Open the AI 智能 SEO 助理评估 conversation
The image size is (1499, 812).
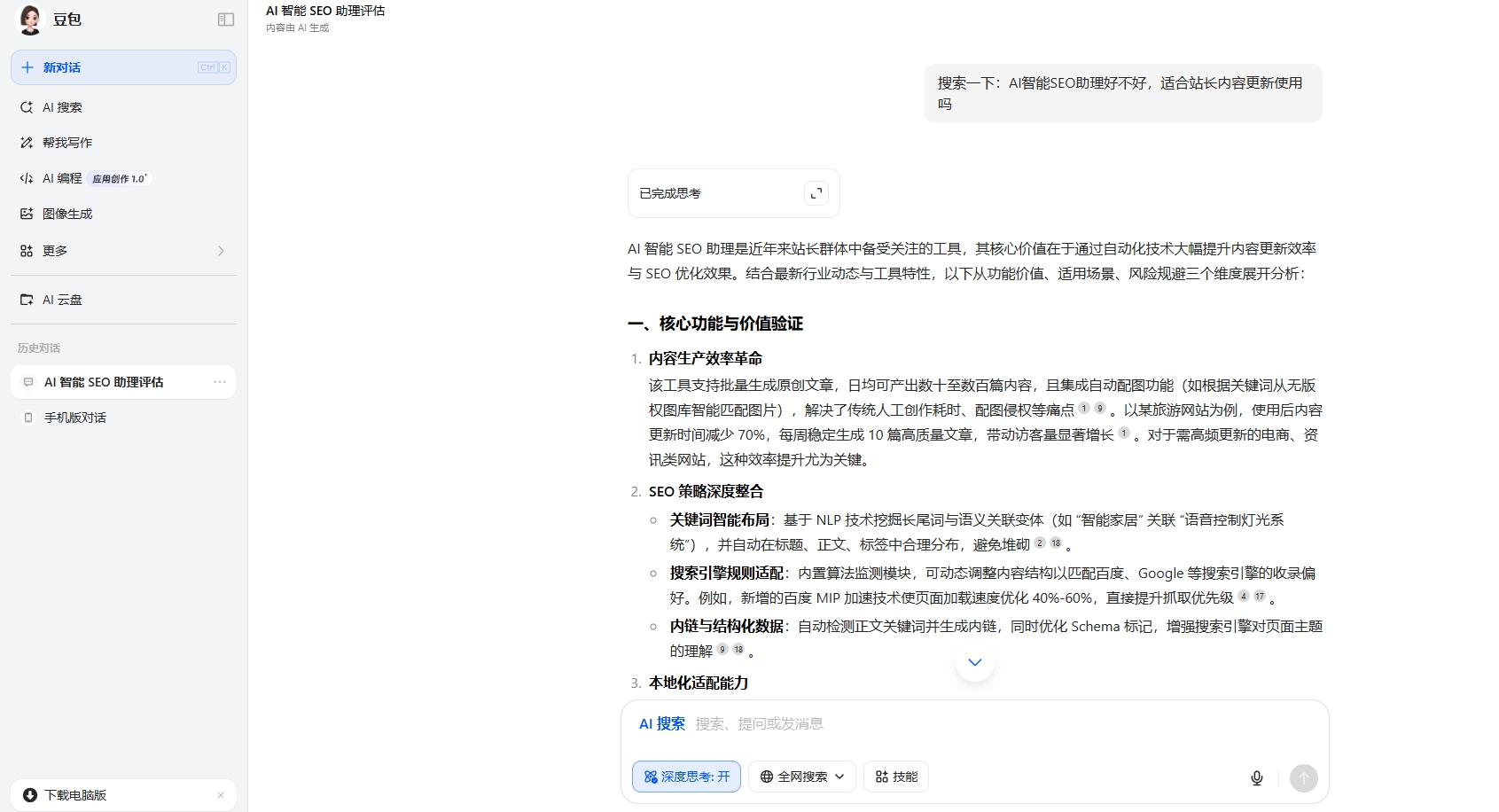click(x=104, y=381)
